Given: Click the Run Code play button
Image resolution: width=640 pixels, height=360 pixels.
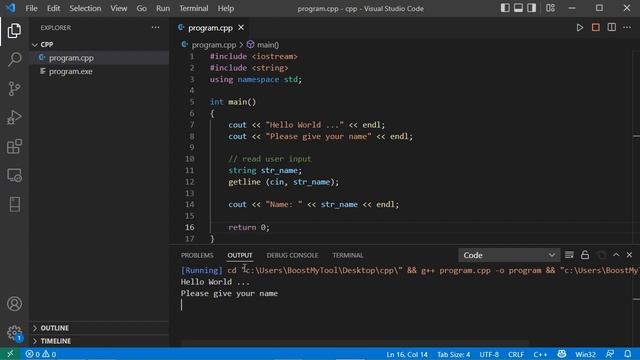Looking at the screenshot, I should (580, 28).
